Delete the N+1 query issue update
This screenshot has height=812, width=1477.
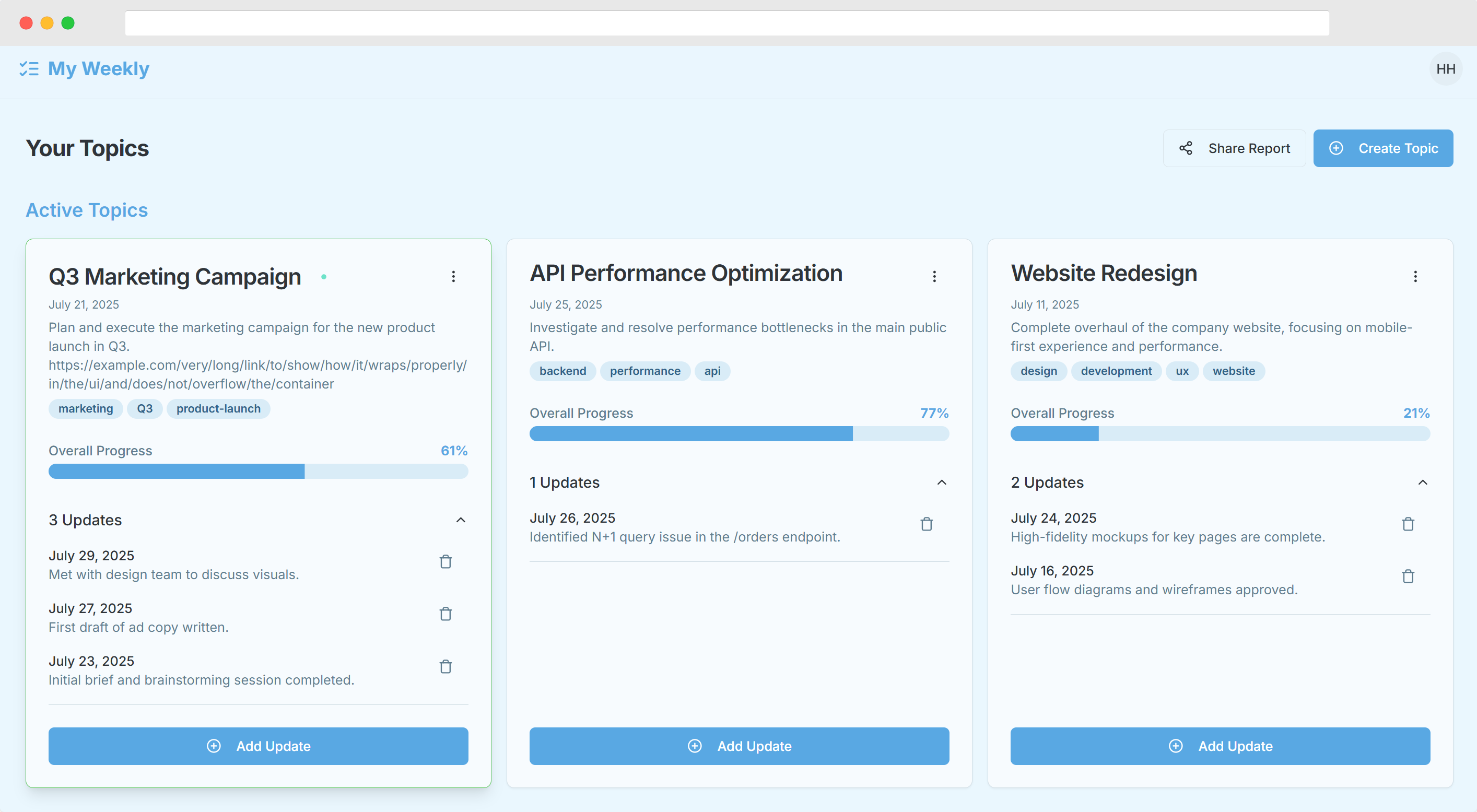(x=927, y=524)
